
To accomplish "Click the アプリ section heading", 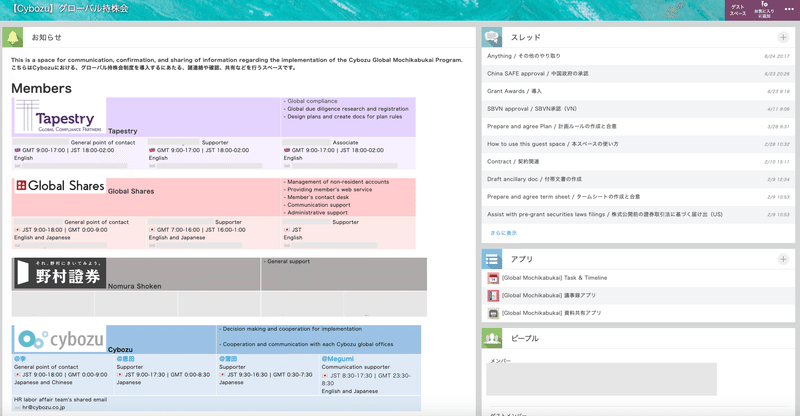I will click(x=521, y=259).
